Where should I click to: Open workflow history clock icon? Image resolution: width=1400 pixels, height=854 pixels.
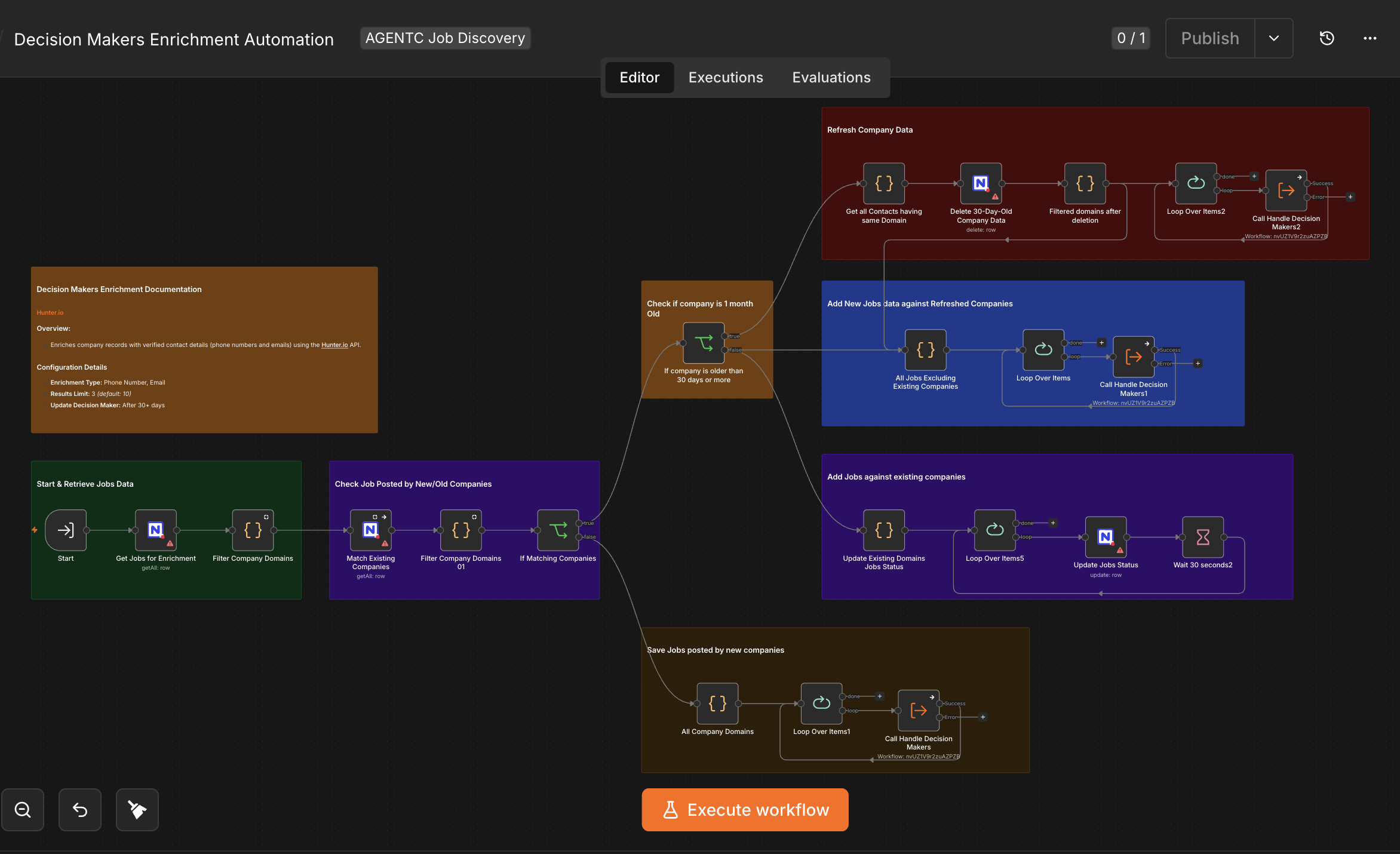point(1327,38)
